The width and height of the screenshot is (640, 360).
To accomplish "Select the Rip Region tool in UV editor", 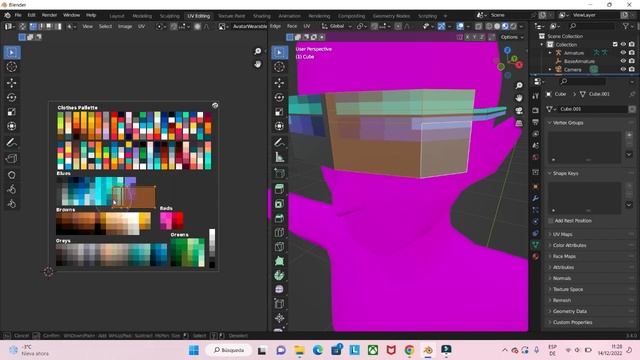I will coord(11,159).
